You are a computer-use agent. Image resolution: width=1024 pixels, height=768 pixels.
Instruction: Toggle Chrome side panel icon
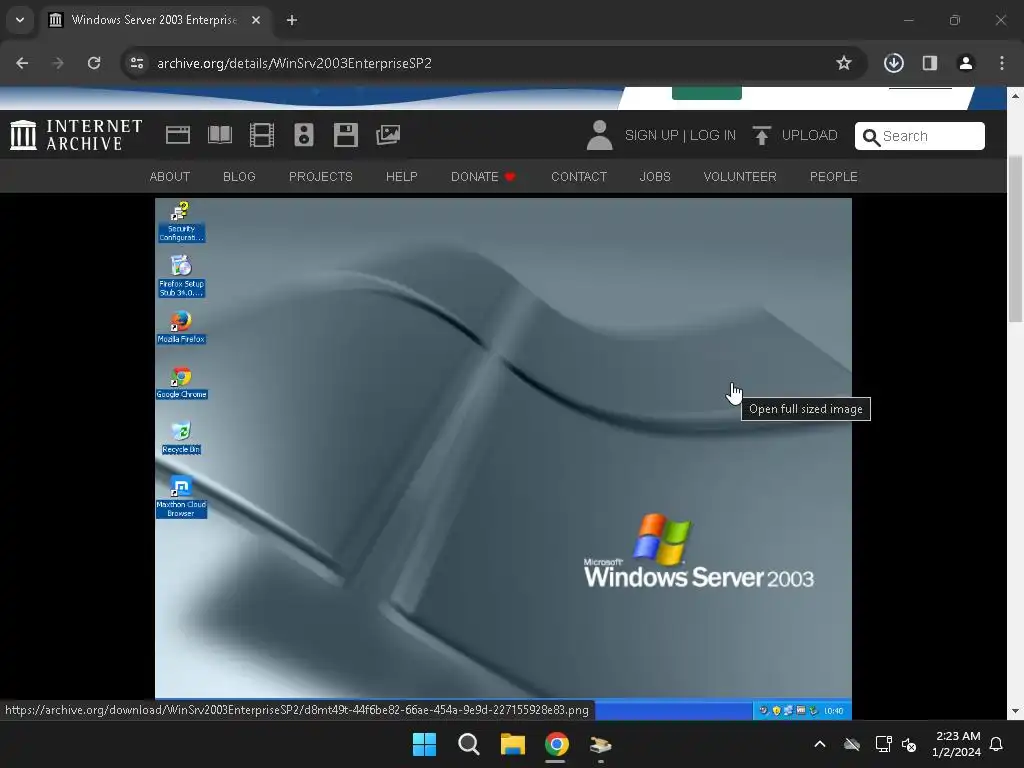point(929,63)
